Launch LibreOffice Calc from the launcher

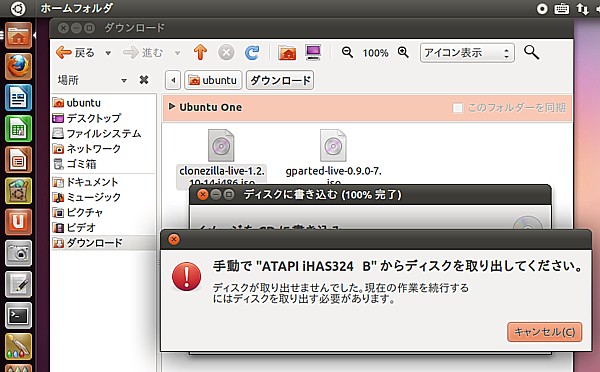[x=18, y=129]
